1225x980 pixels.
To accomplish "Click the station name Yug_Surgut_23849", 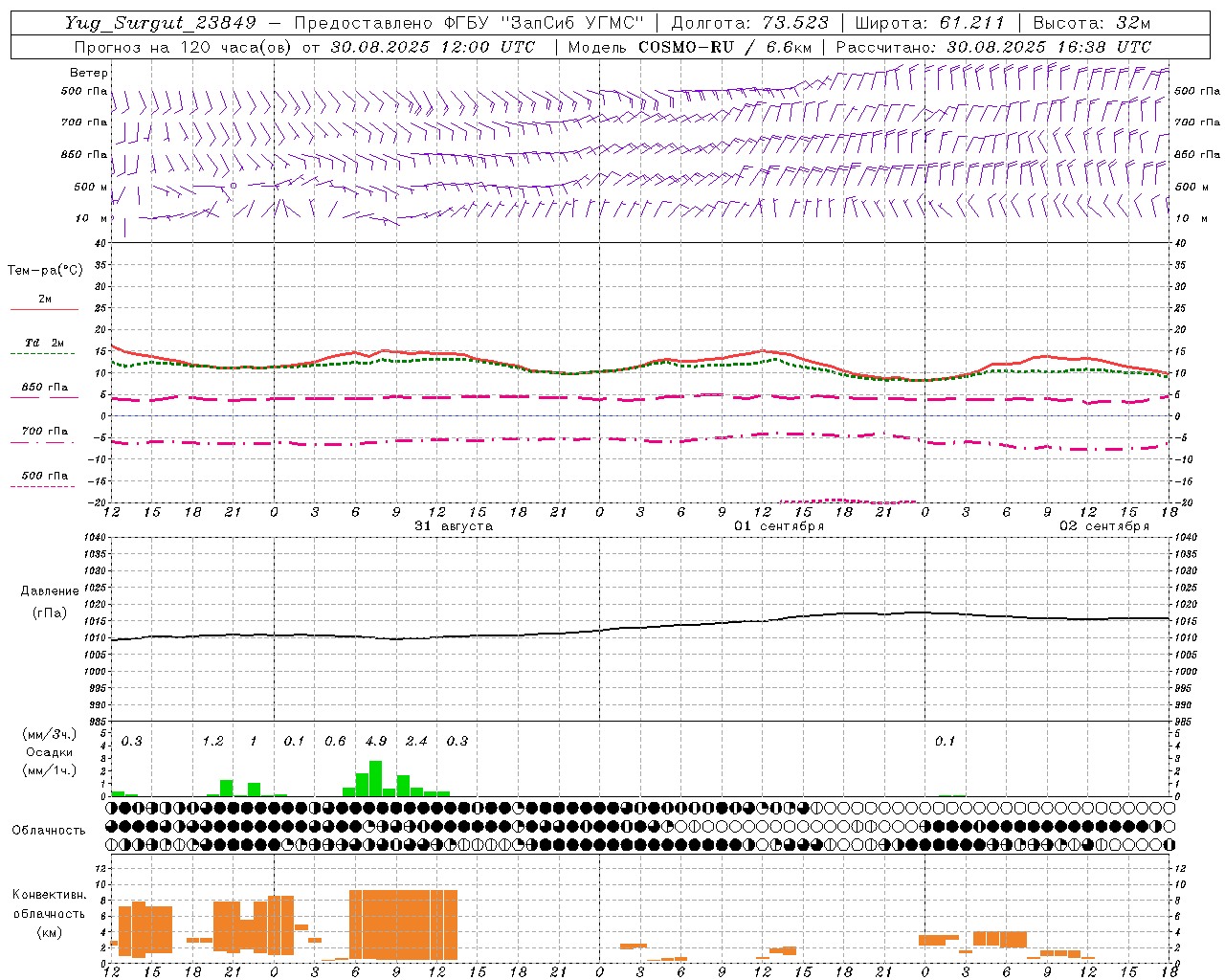I will click(x=161, y=23).
